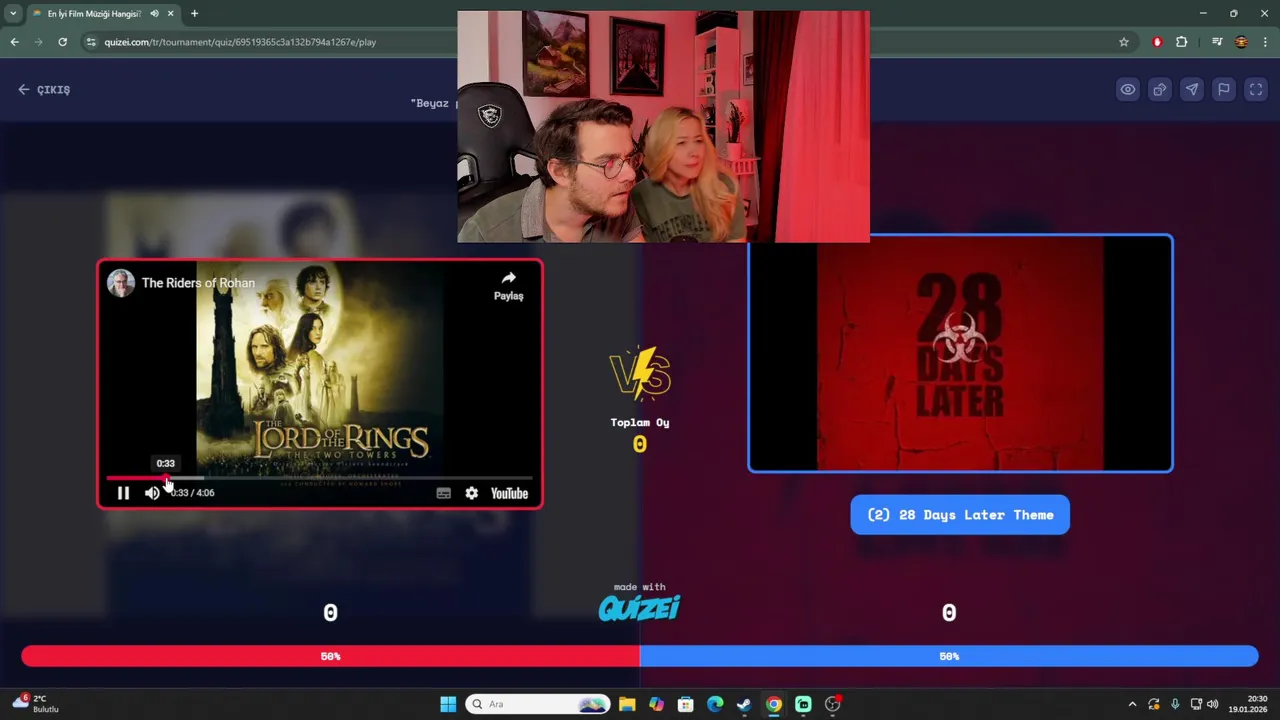Viewport: 1280px width, 720px height.
Task: Open the taskbar volume control
Action: 1213,704
